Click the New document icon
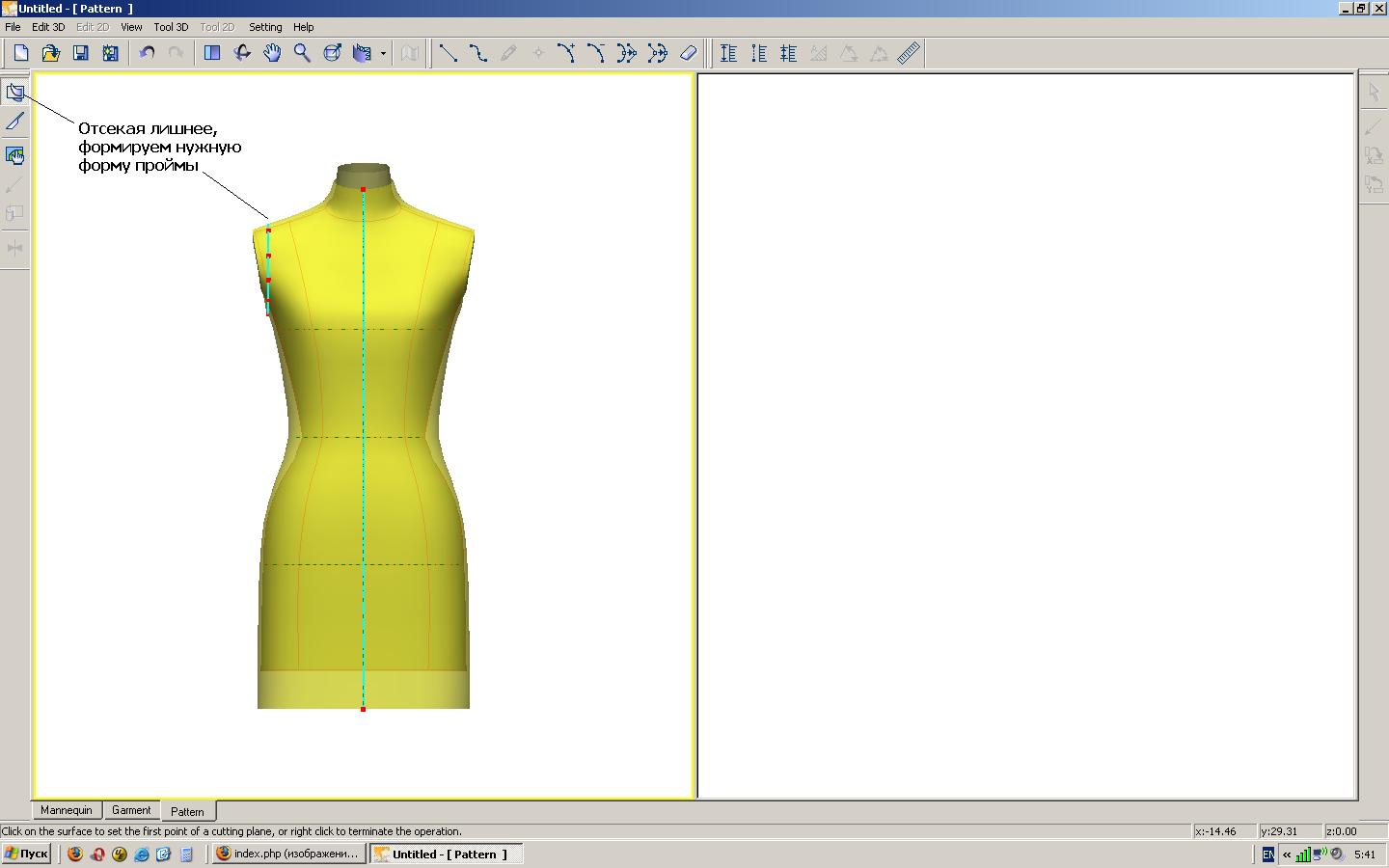 (x=20, y=53)
